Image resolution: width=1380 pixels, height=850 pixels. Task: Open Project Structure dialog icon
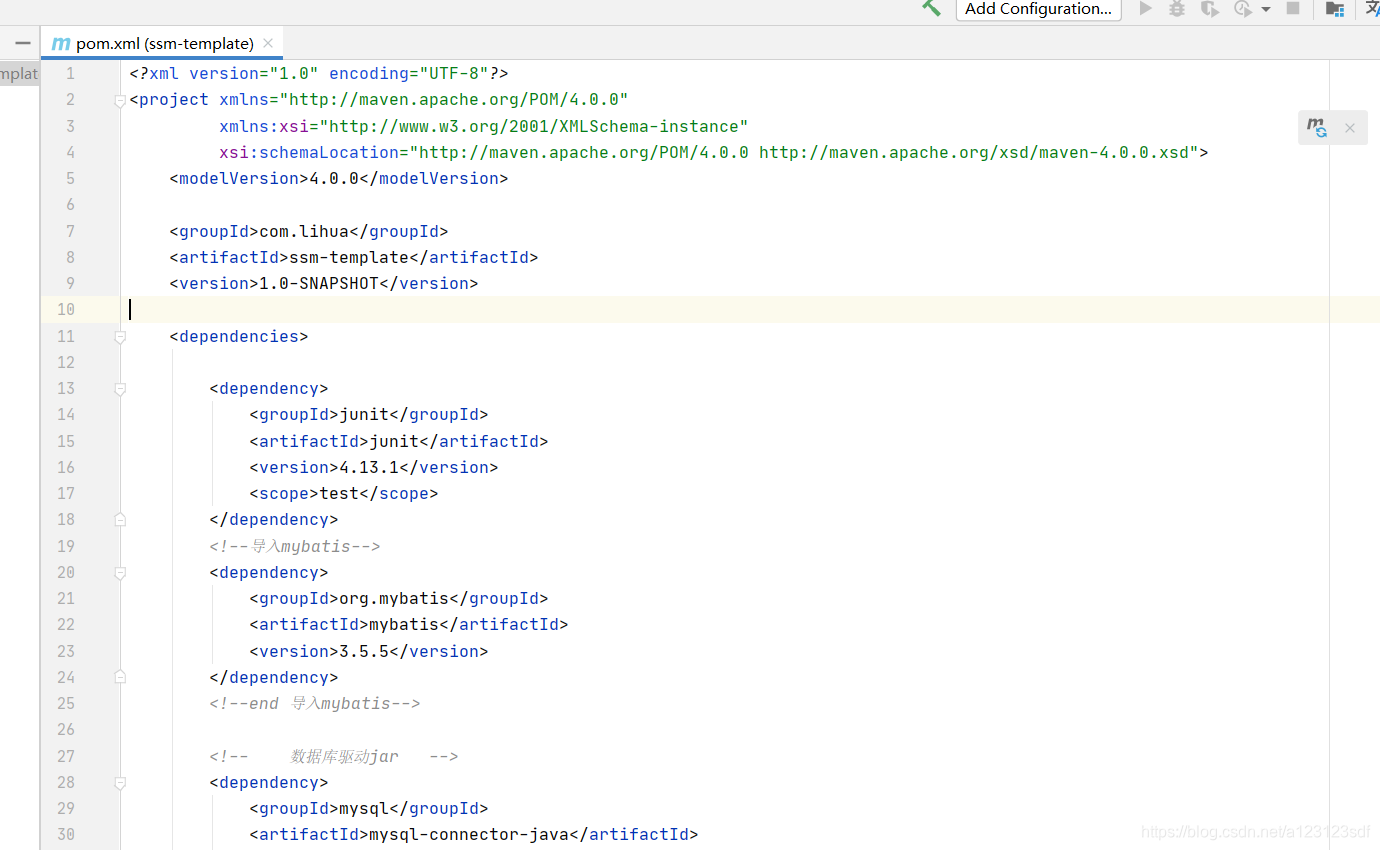1334,8
